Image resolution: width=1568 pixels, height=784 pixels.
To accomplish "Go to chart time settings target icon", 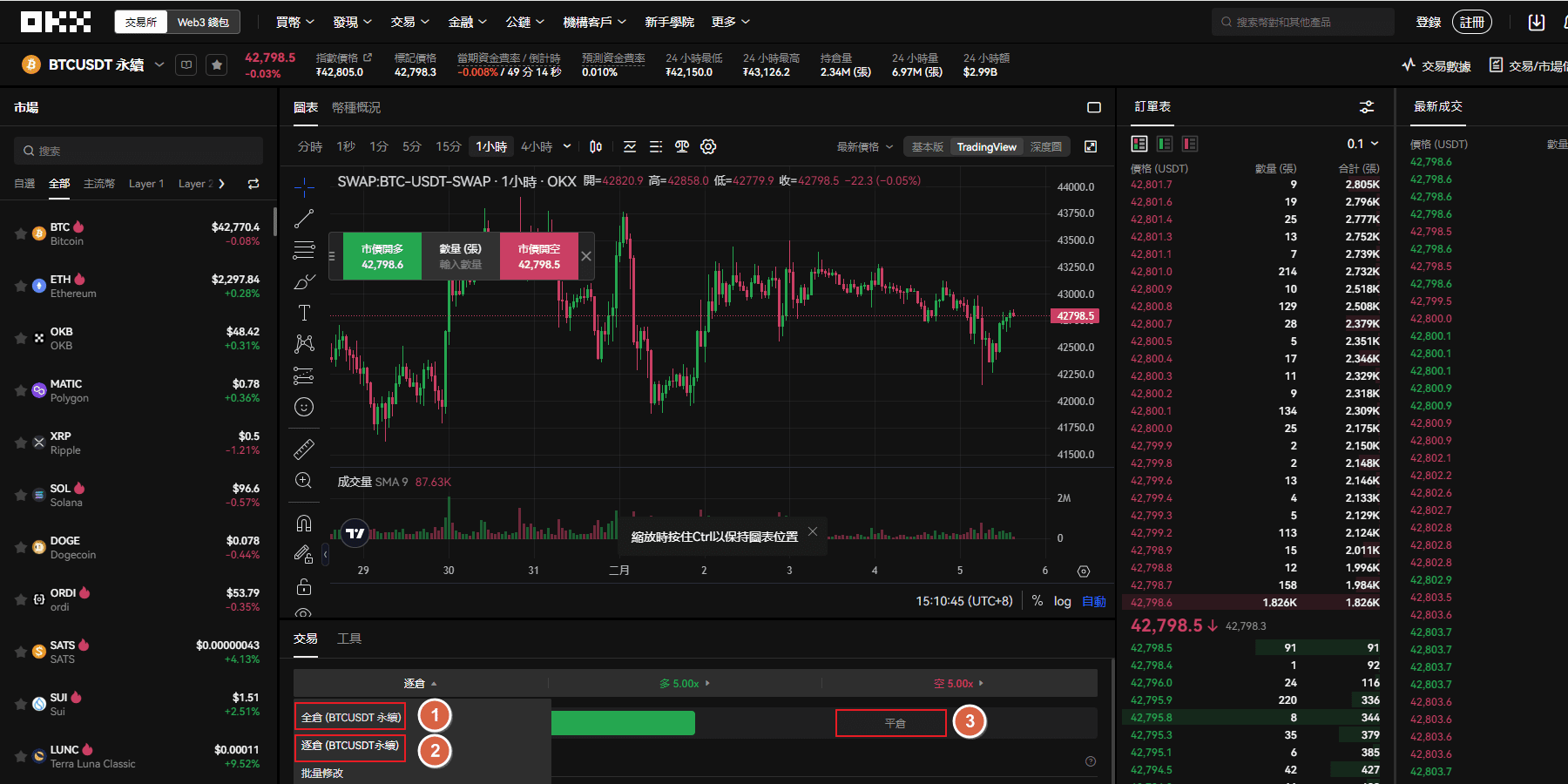I will pos(1084,571).
